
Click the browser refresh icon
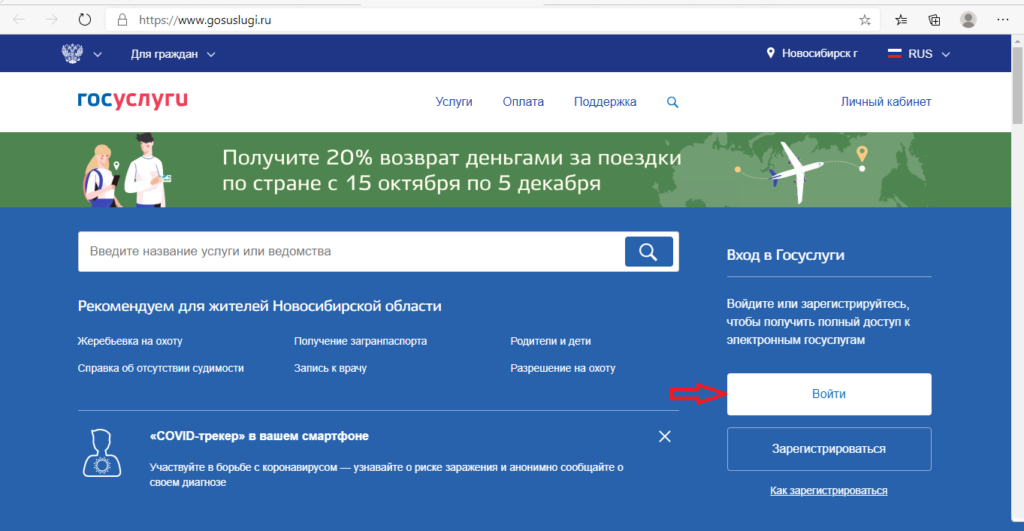click(85, 20)
